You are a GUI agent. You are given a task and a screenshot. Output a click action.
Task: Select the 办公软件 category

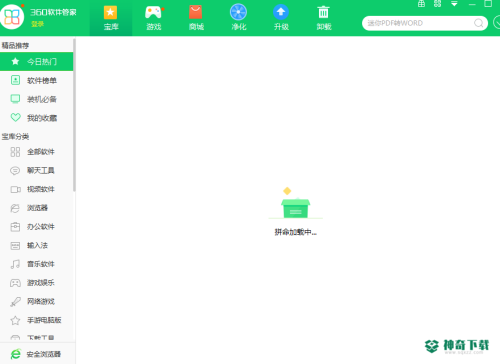point(36,227)
